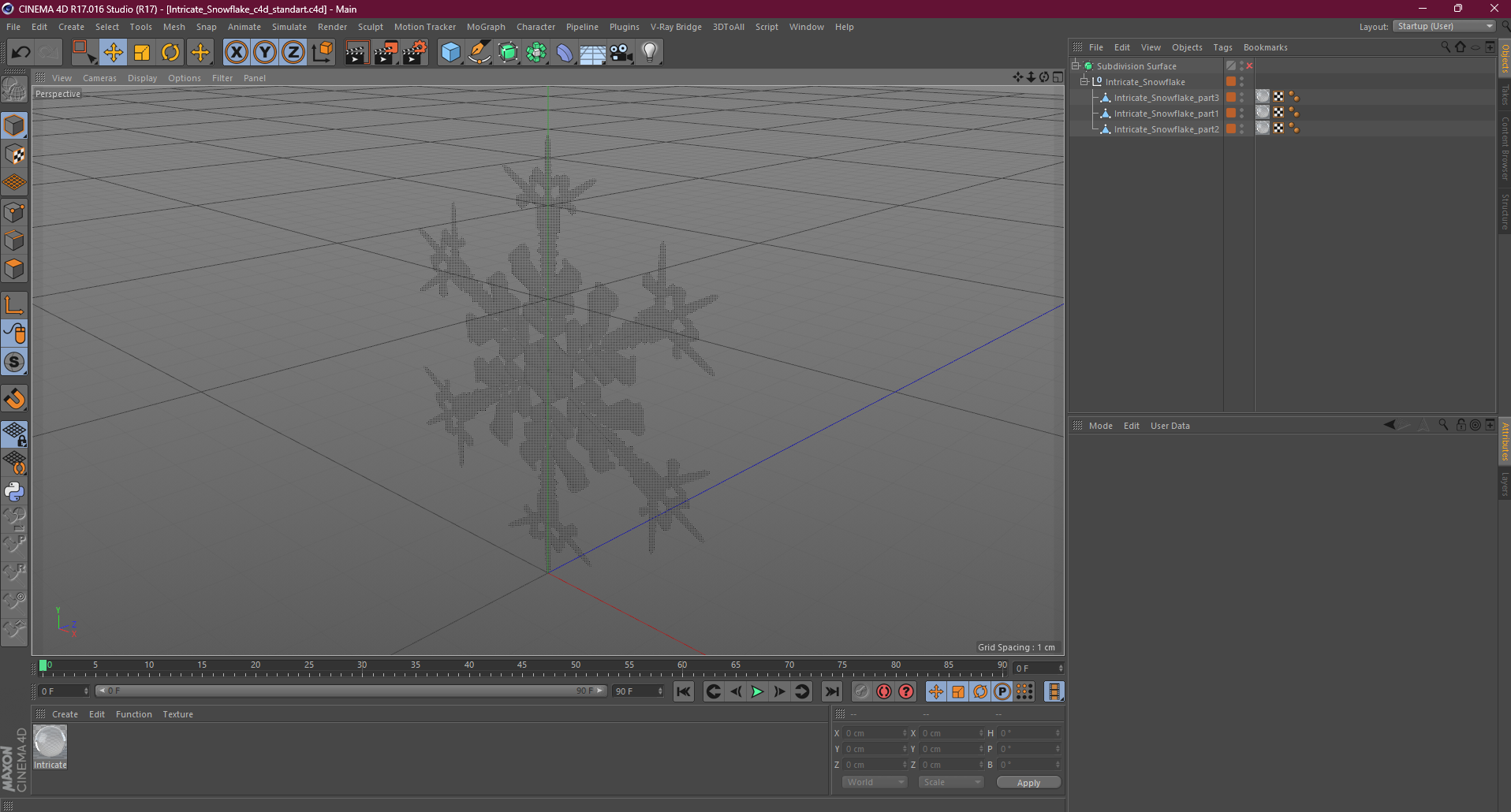Add a Light object
This screenshot has height=812, width=1511.
(x=650, y=53)
